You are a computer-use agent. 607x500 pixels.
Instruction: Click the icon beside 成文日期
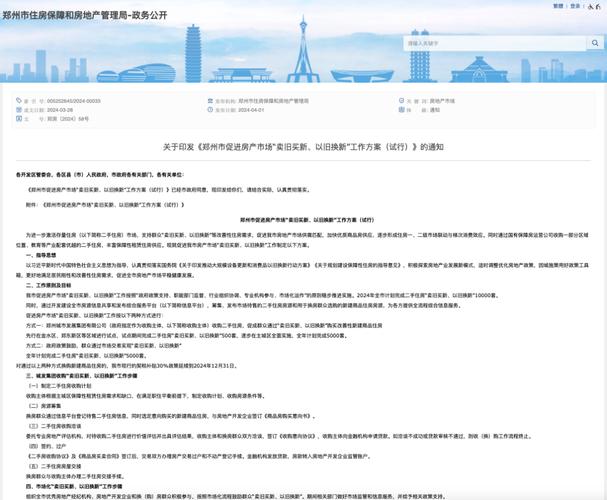pos(17,110)
